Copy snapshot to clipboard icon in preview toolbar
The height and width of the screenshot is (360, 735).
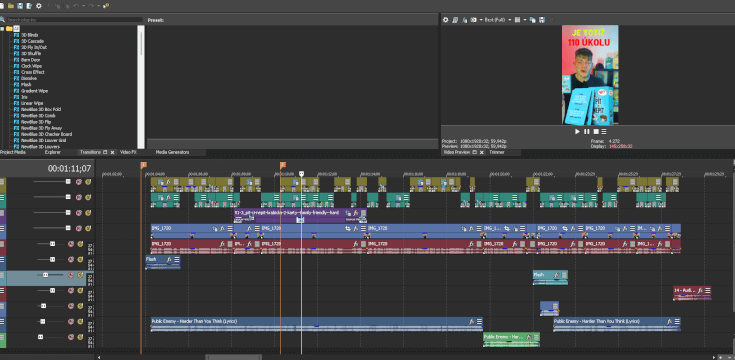(532, 20)
